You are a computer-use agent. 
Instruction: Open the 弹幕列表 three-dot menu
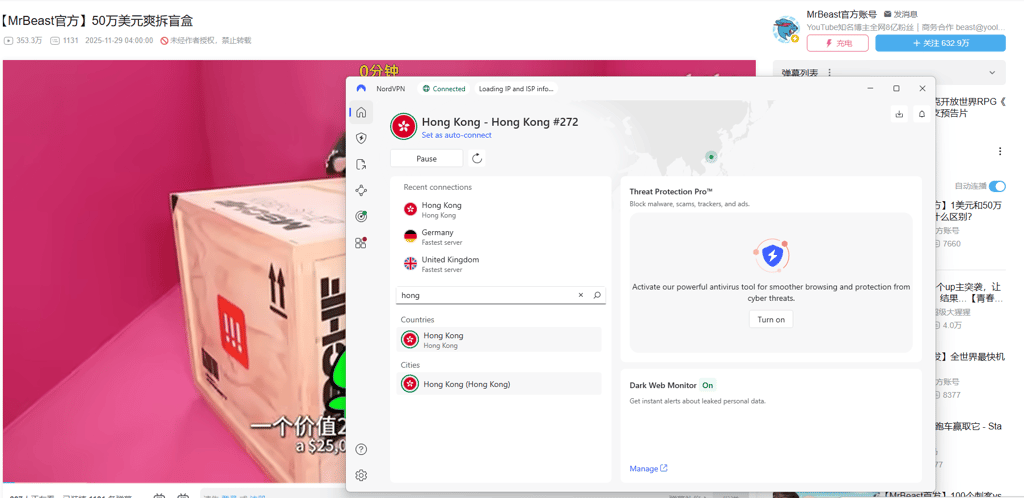829,72
